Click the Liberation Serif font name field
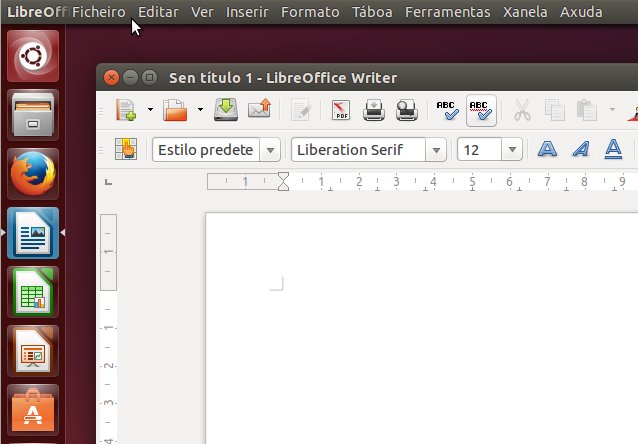 tap(358, 150)
